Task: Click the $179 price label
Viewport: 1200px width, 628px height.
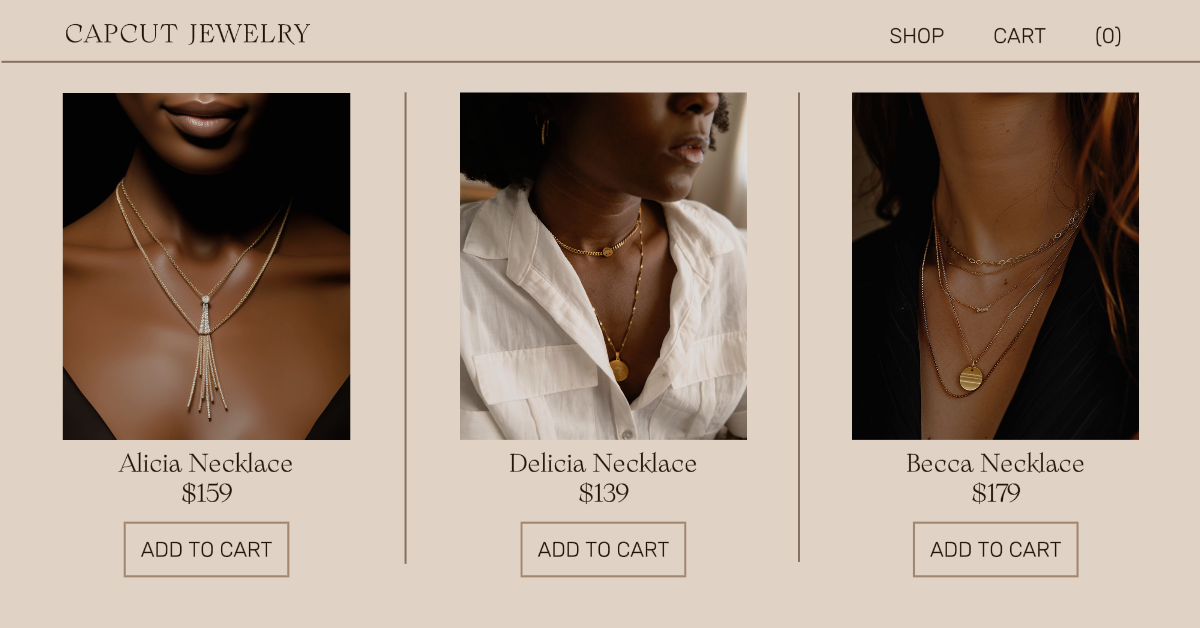Action: coord(995,493)
